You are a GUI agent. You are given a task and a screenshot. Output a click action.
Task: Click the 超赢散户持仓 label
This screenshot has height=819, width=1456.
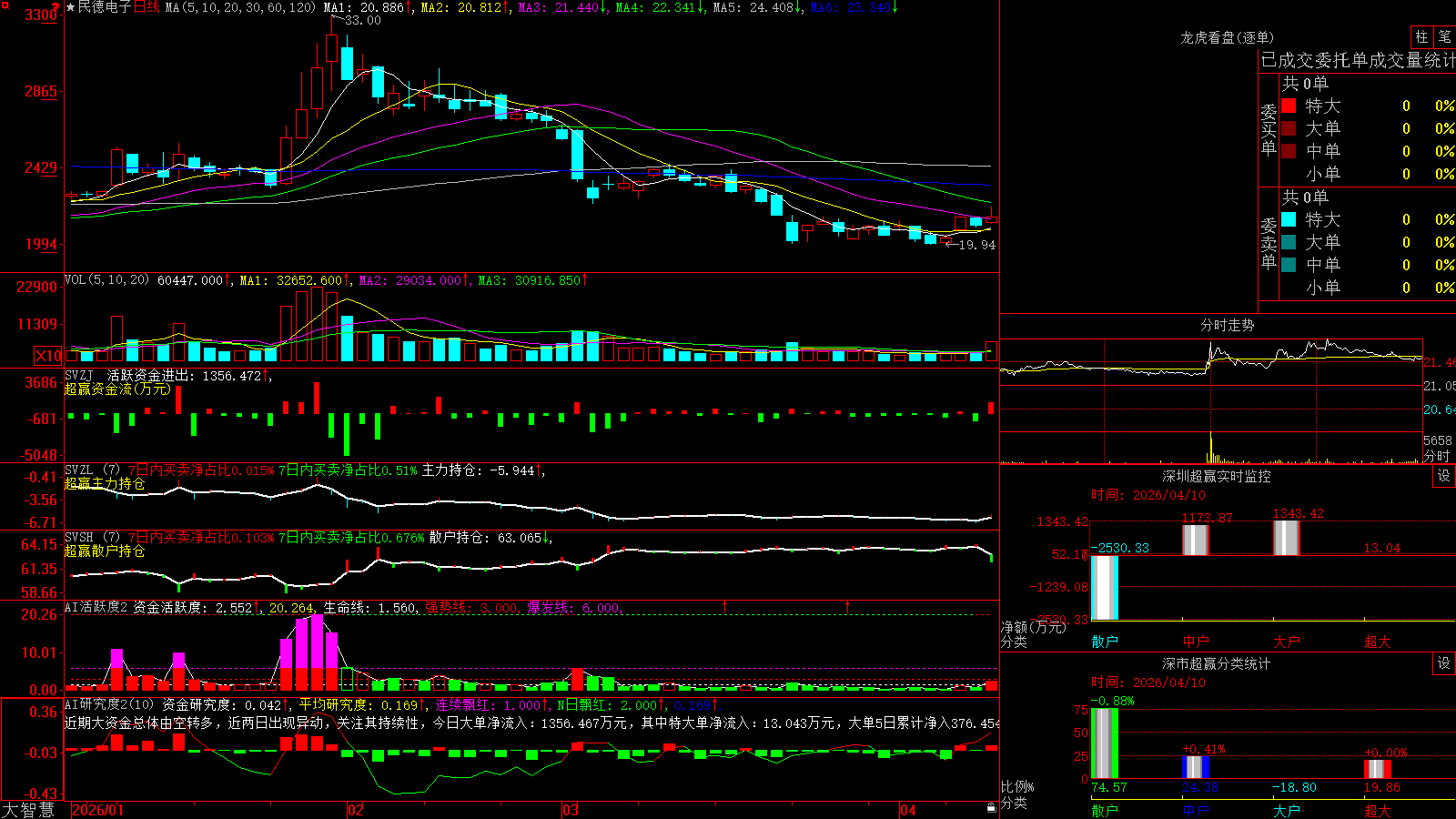[105, 551]
